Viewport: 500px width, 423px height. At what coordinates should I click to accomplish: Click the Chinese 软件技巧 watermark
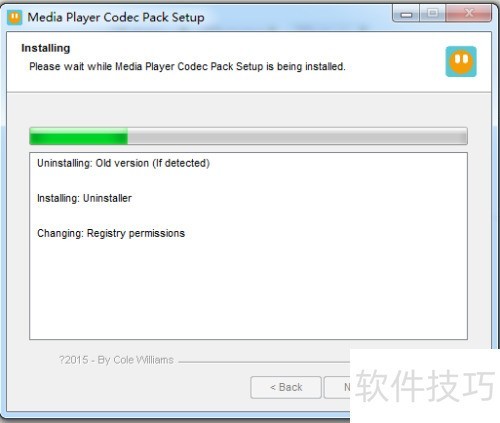click(x=425, y=386)
